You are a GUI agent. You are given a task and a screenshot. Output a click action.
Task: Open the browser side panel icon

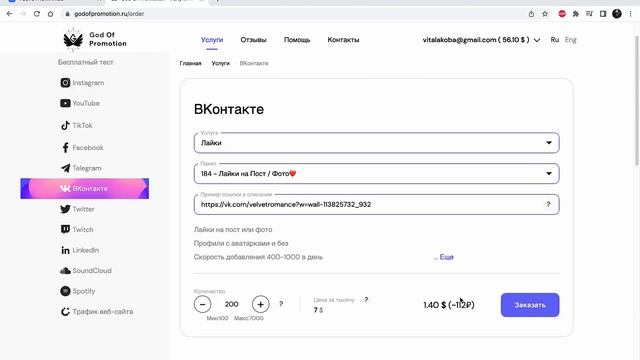(603, 13)
